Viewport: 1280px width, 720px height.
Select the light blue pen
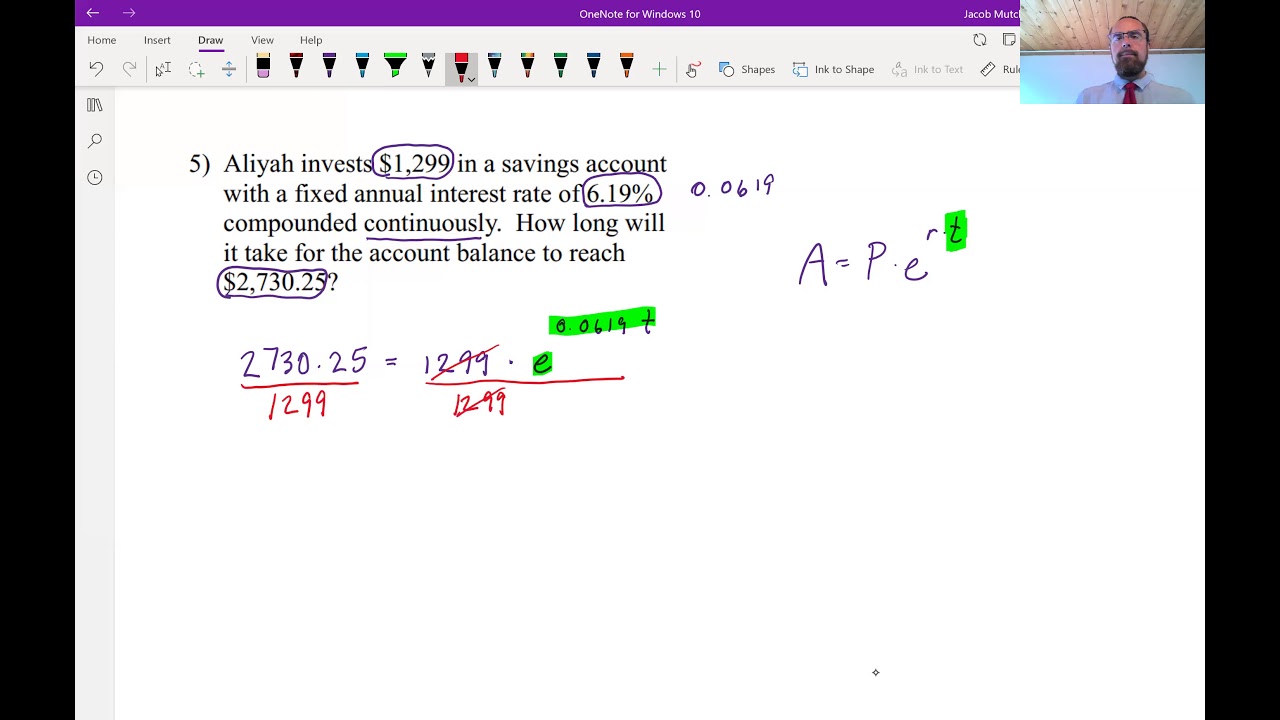pos(362,67)
